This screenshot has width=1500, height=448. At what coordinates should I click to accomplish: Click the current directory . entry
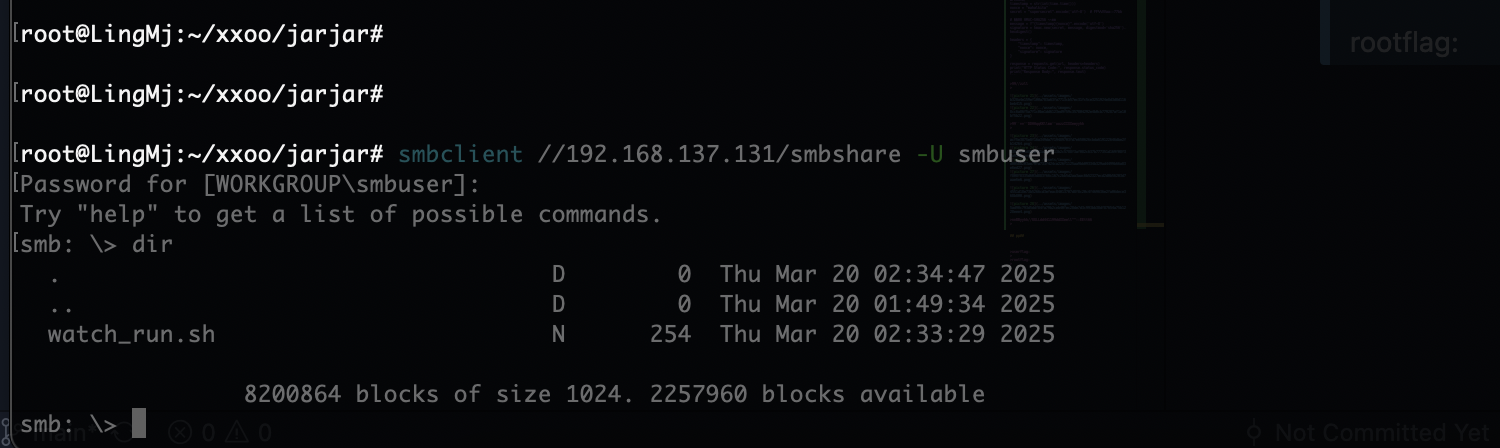pyautogui.click(x=54, y=274)
